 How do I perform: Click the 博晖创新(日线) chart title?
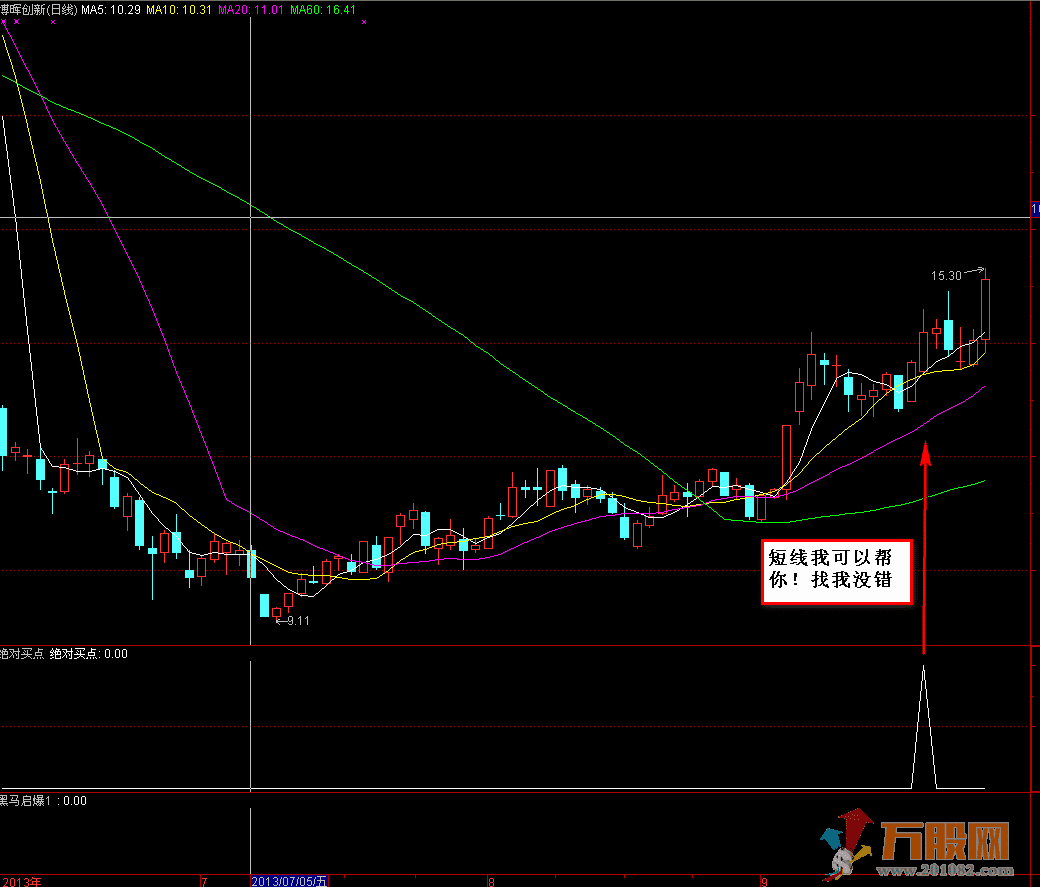click(38, 10)
